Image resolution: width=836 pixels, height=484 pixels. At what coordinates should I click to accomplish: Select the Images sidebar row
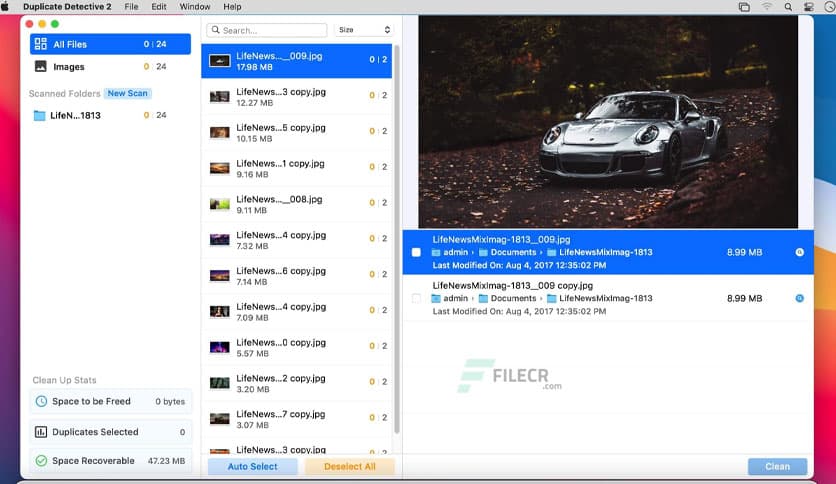click(x=110, y=67)
